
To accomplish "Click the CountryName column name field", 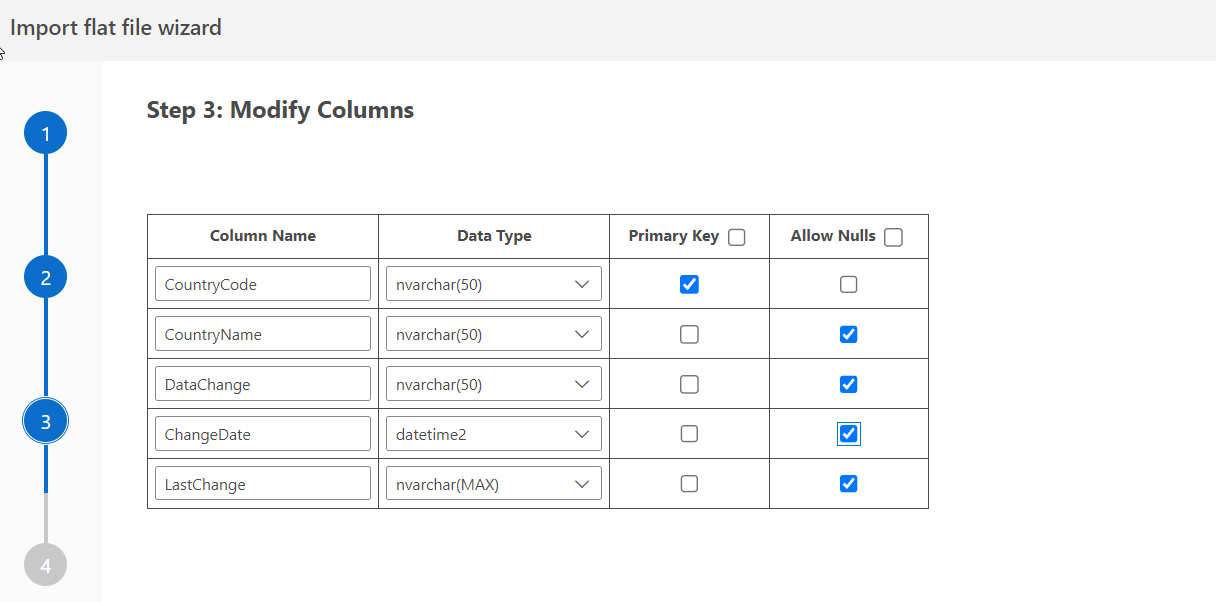I will (x=263, y=334).
